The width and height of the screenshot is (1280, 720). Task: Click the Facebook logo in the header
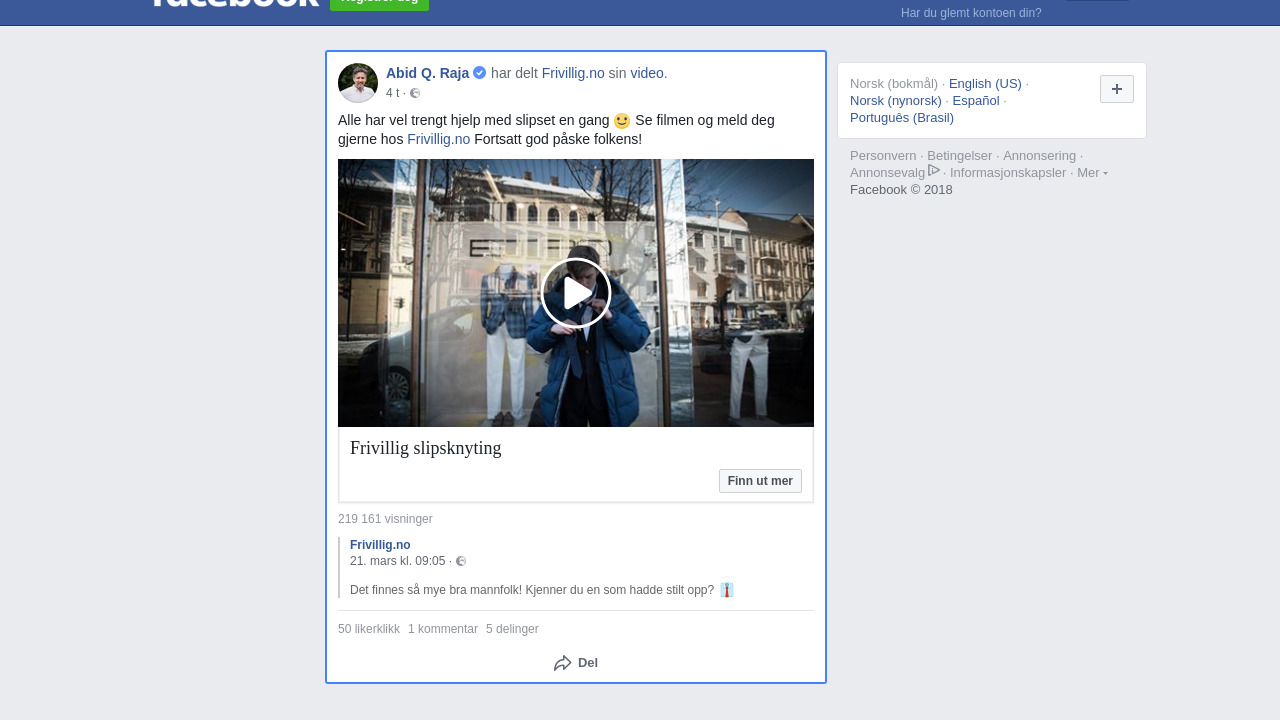pyautogui.click(x=234, y=3)
